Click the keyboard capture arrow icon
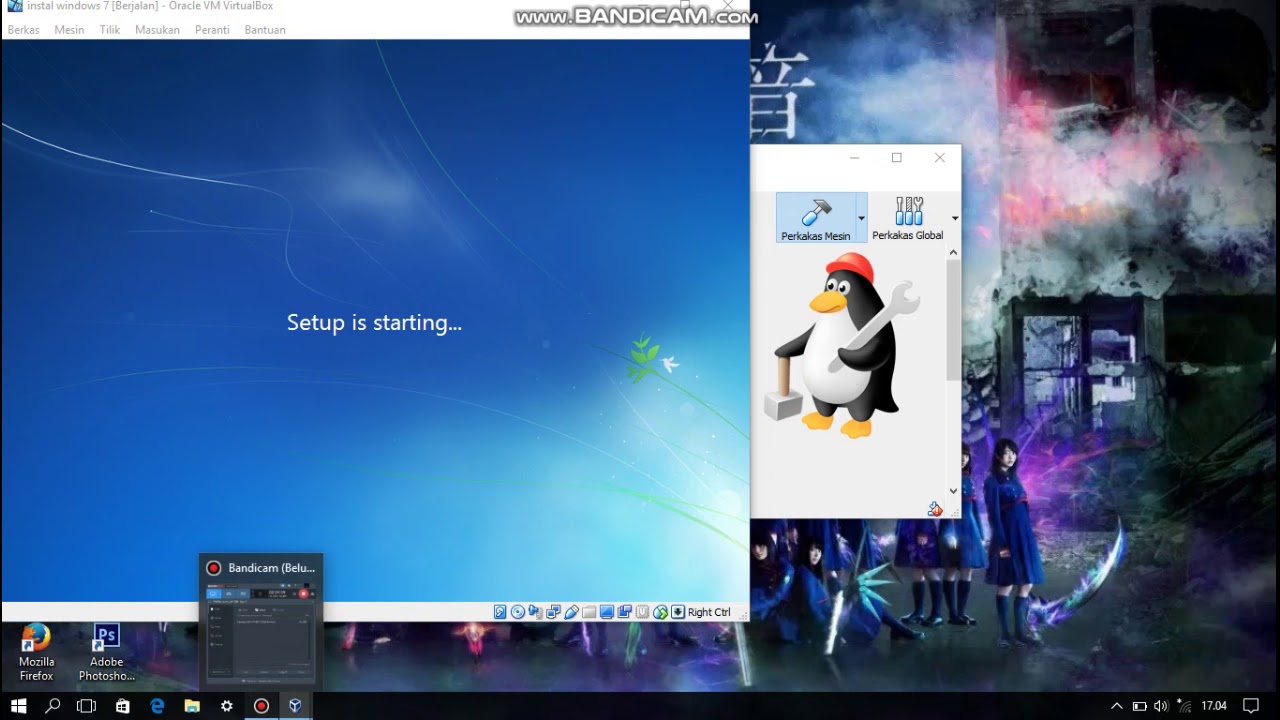The image size is (1280, 720). (x=678, y=612)
